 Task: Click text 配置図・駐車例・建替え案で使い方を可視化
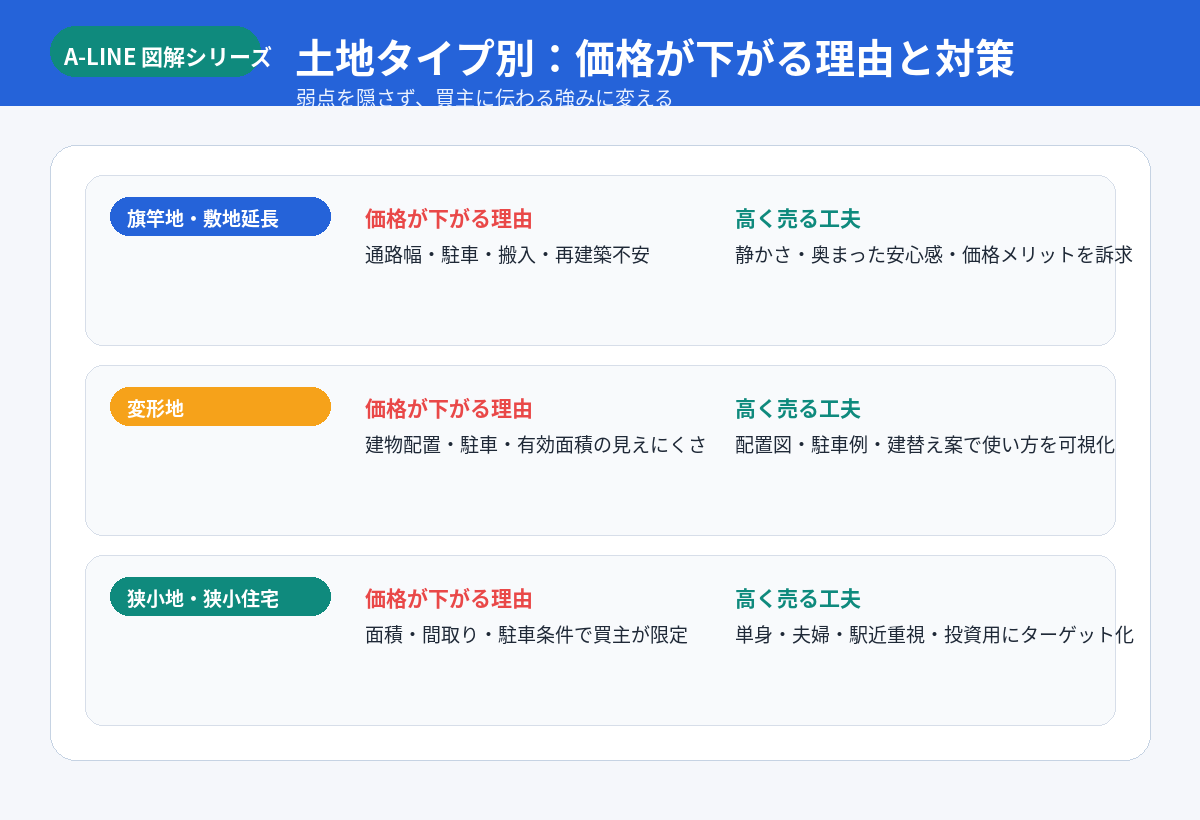(x=925, y=445)
